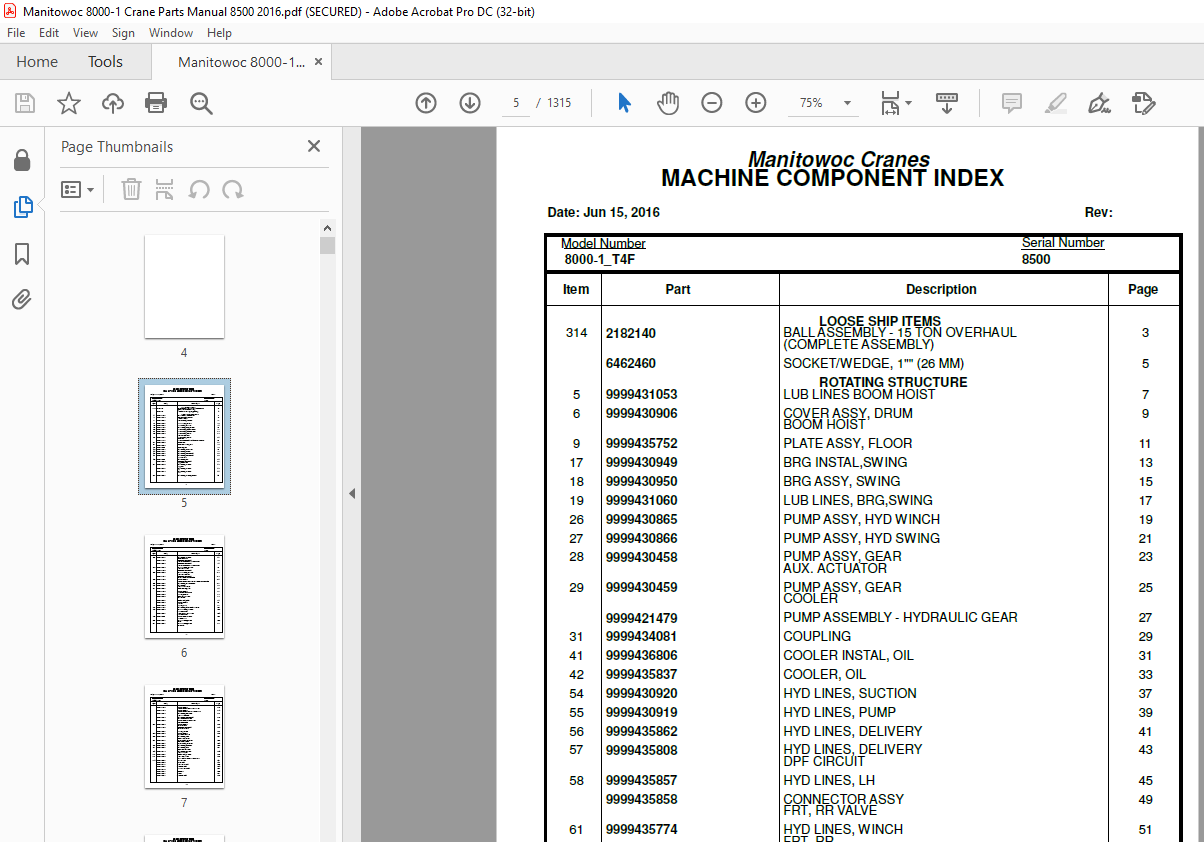Delete selected pages trash icon
Screen dimensions: 1204x842
(x=131, y=189)
